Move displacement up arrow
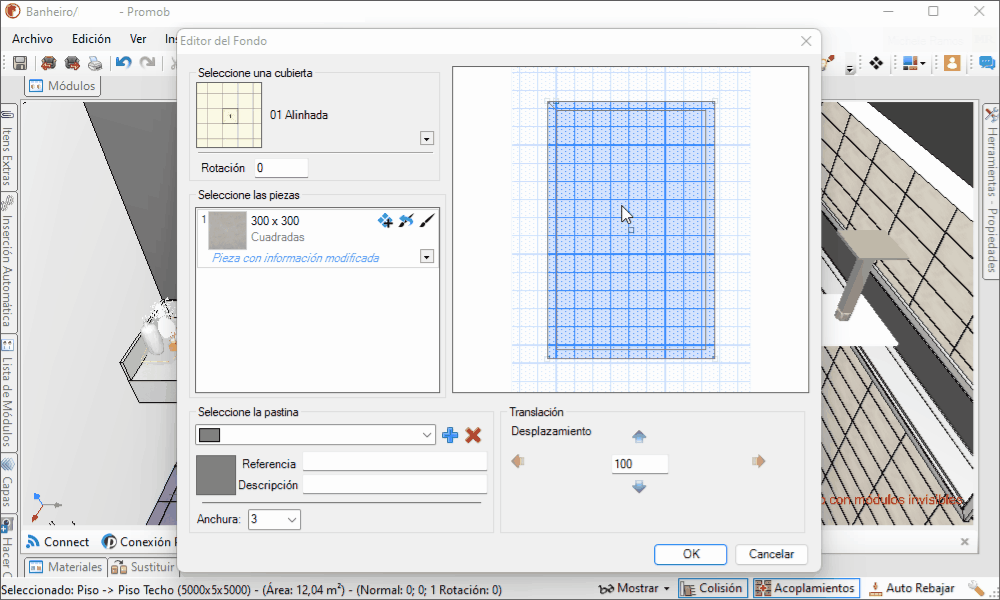This screenshot has width=1000, height=600. click(x=639, y=436)
